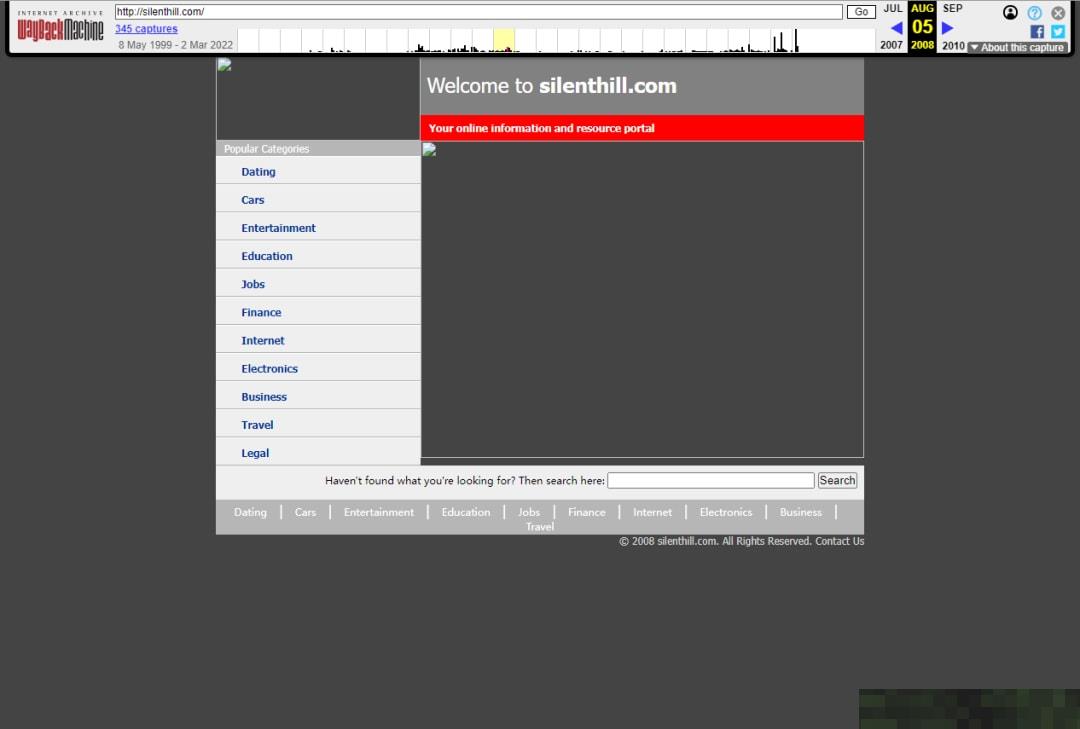Click the Wayback Machine logo
Viewport: 1080px width, 729px height.
[x=61, y=28]
